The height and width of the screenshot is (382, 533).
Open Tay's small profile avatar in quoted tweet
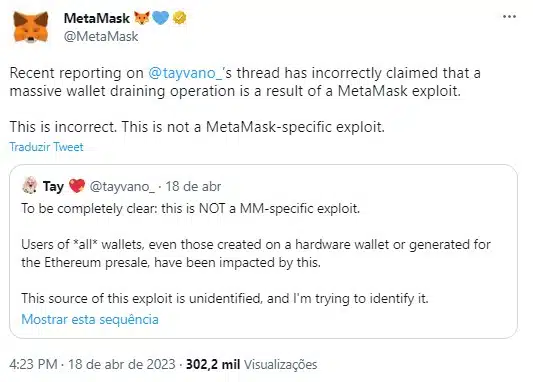pyautogui.click(x=30, y=185)
